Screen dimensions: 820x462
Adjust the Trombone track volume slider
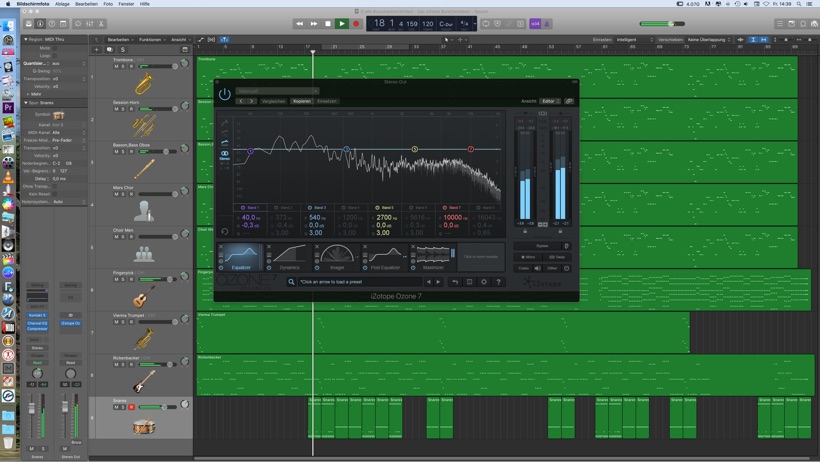click(x=158, y=66)
